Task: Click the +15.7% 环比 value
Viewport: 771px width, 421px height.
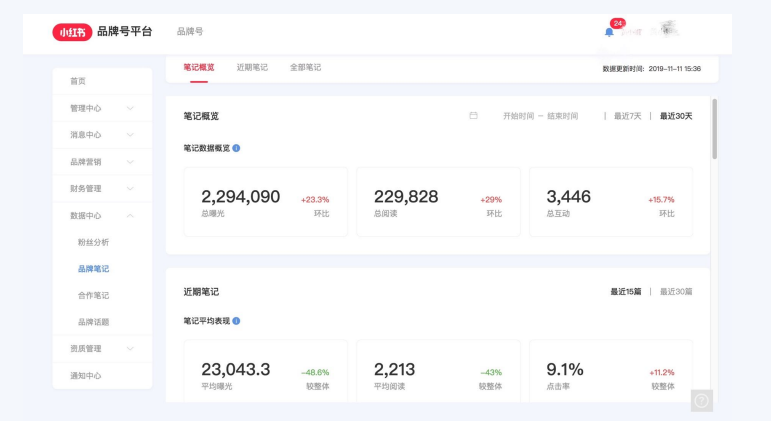Action: pos(661,200)
